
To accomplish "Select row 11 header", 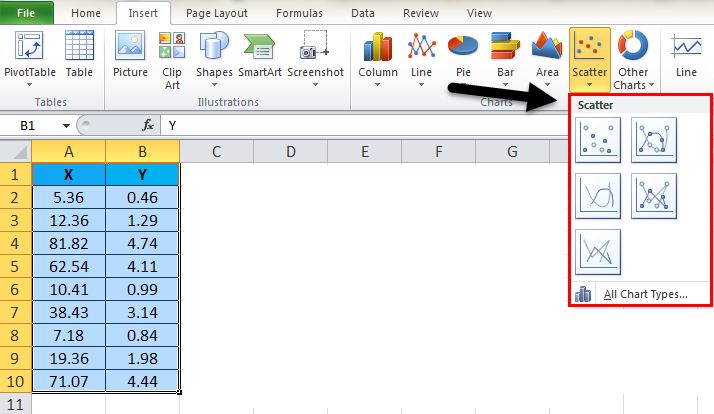I will (x=15, y=404).
